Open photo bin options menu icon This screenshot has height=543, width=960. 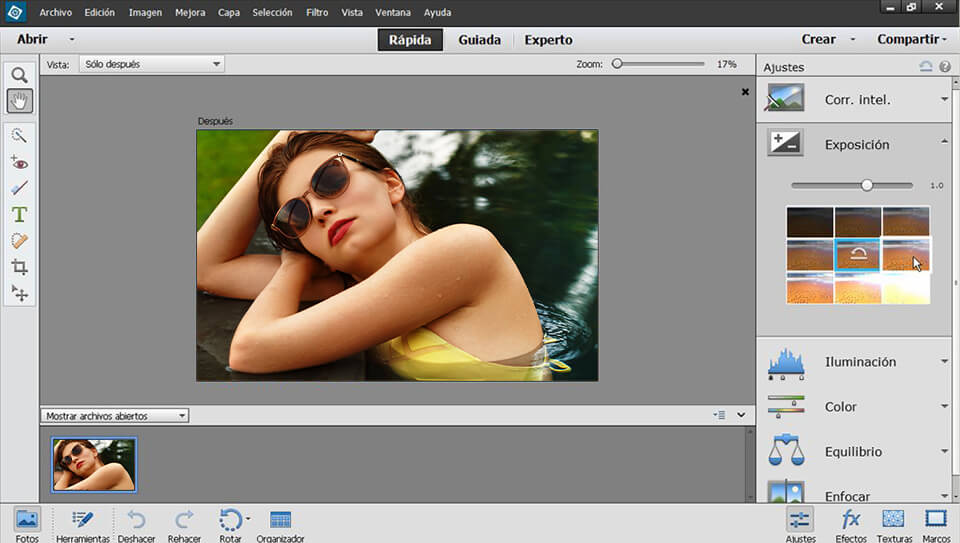[719, 415]
